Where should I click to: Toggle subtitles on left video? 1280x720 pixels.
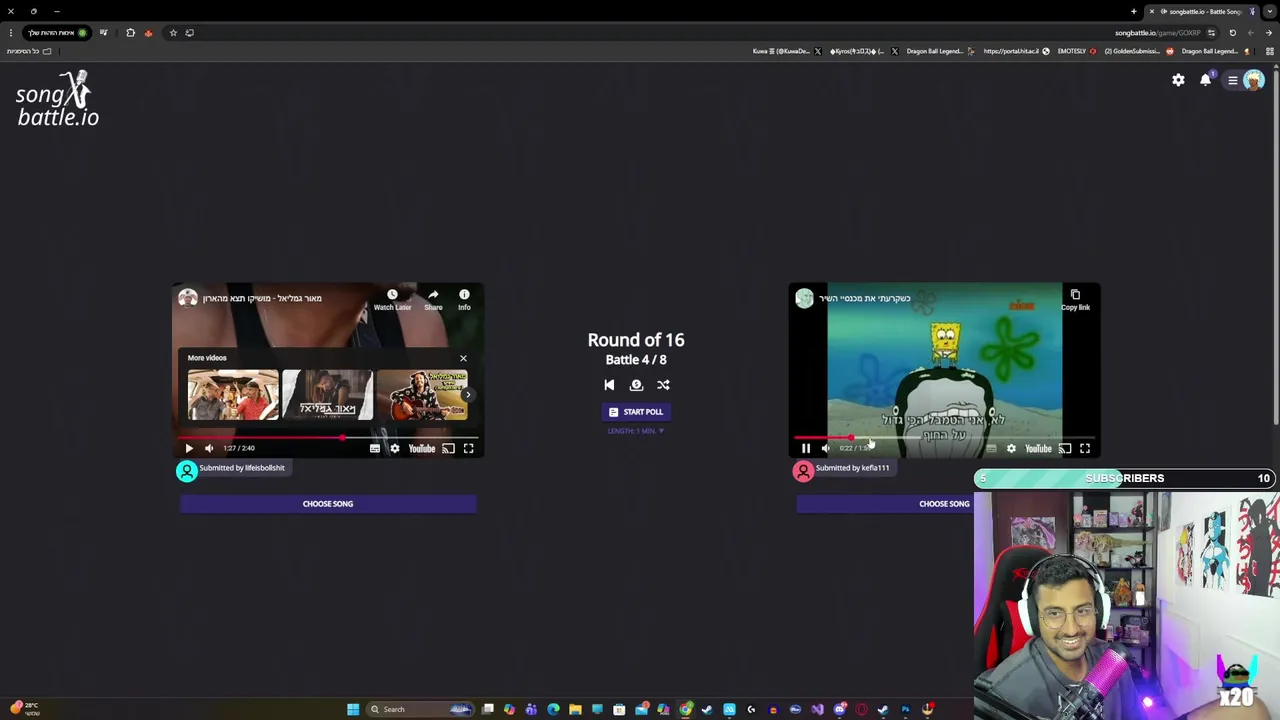(x=375, y=448)
